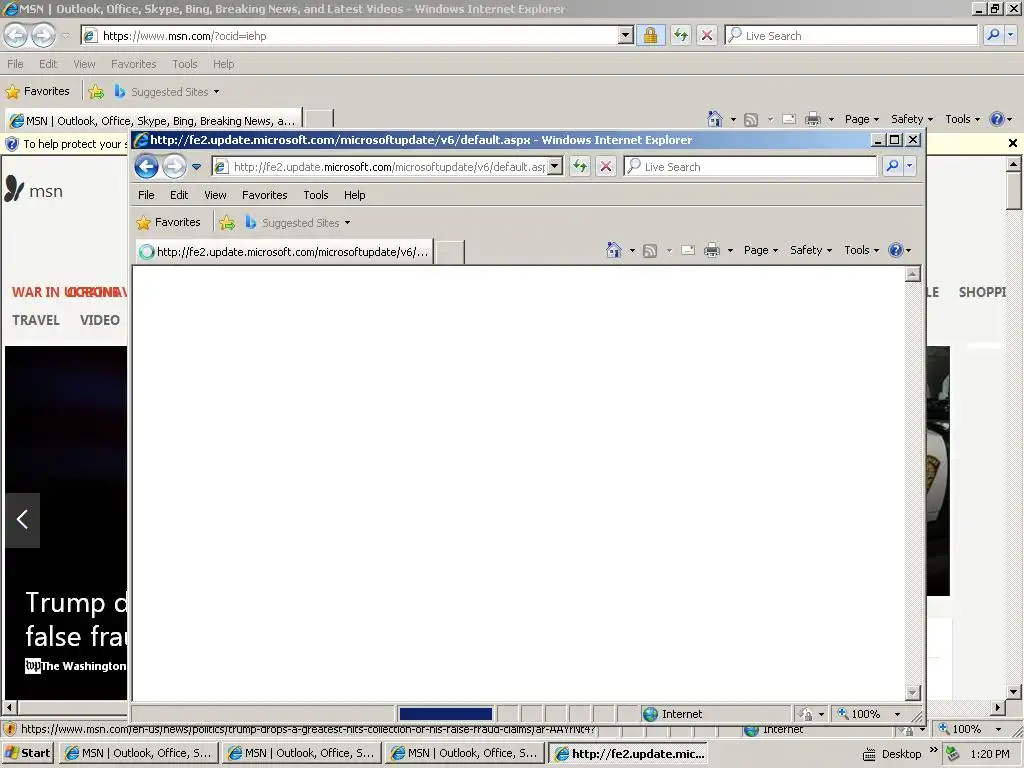Open Edit menu in front update window
This screenshot has height=768, width=1024.
[x=179, y=195]
